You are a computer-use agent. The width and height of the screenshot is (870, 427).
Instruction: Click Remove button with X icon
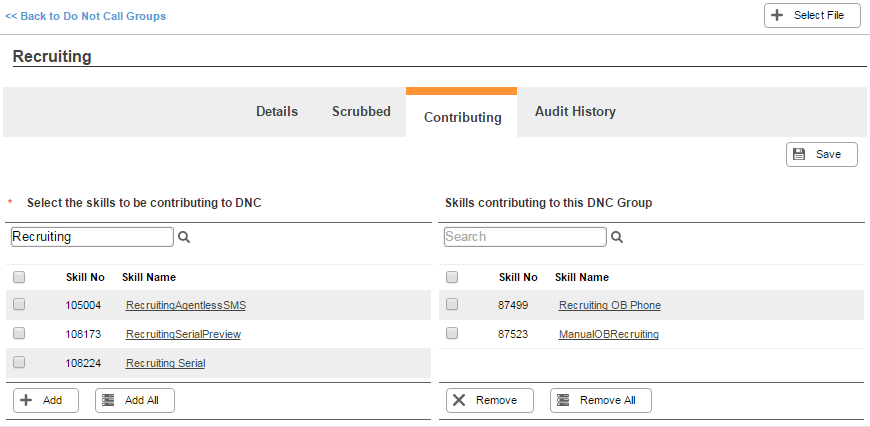[490, 400]
